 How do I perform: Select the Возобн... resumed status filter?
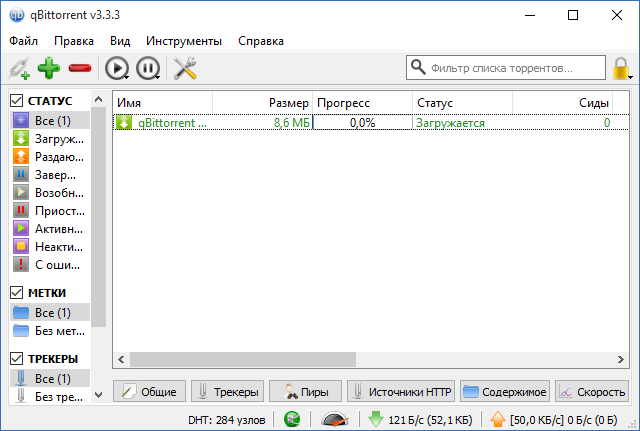click(x=50, y=193)
